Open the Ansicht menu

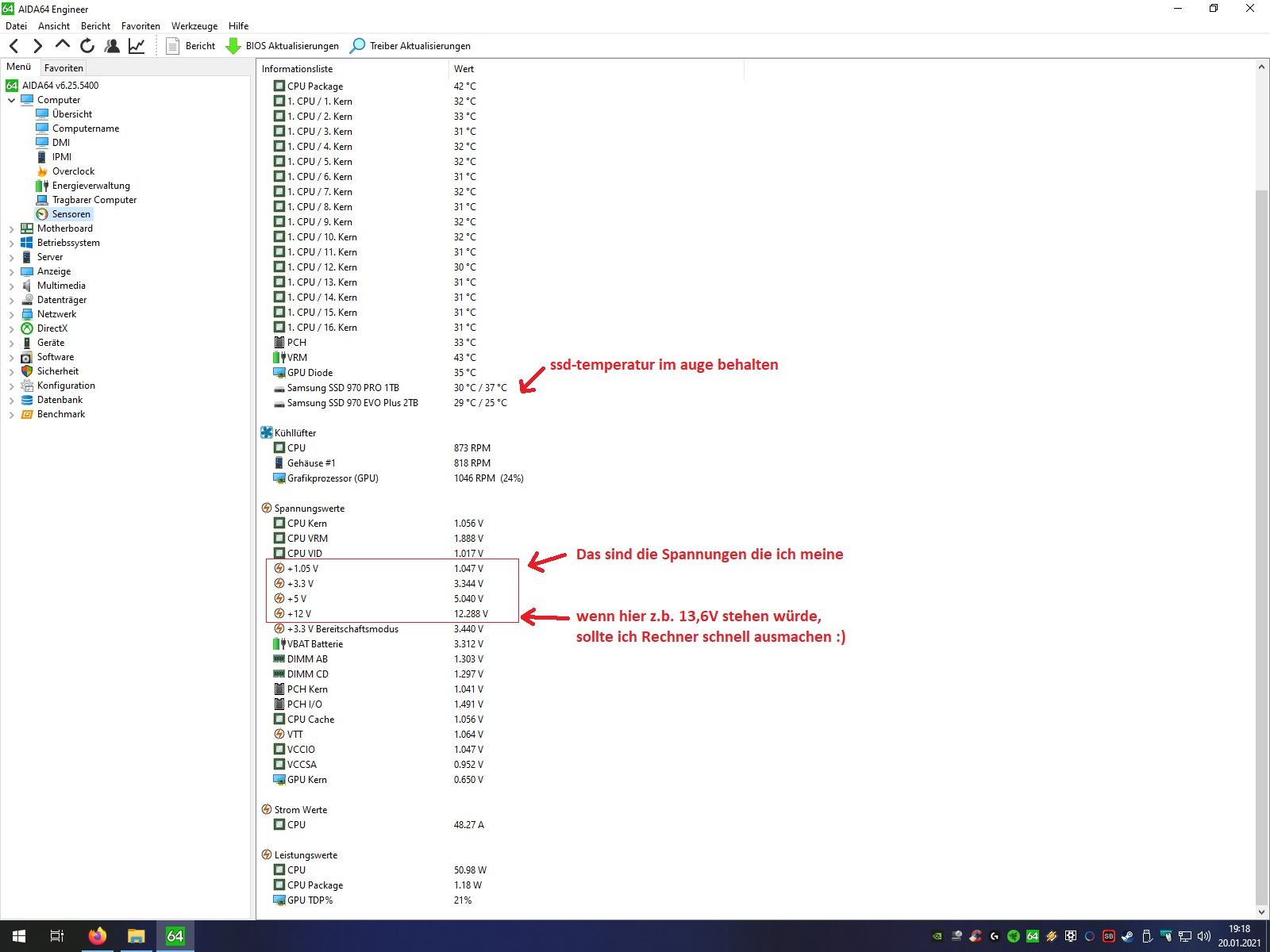pyautogui.click(x=54, y=25)
